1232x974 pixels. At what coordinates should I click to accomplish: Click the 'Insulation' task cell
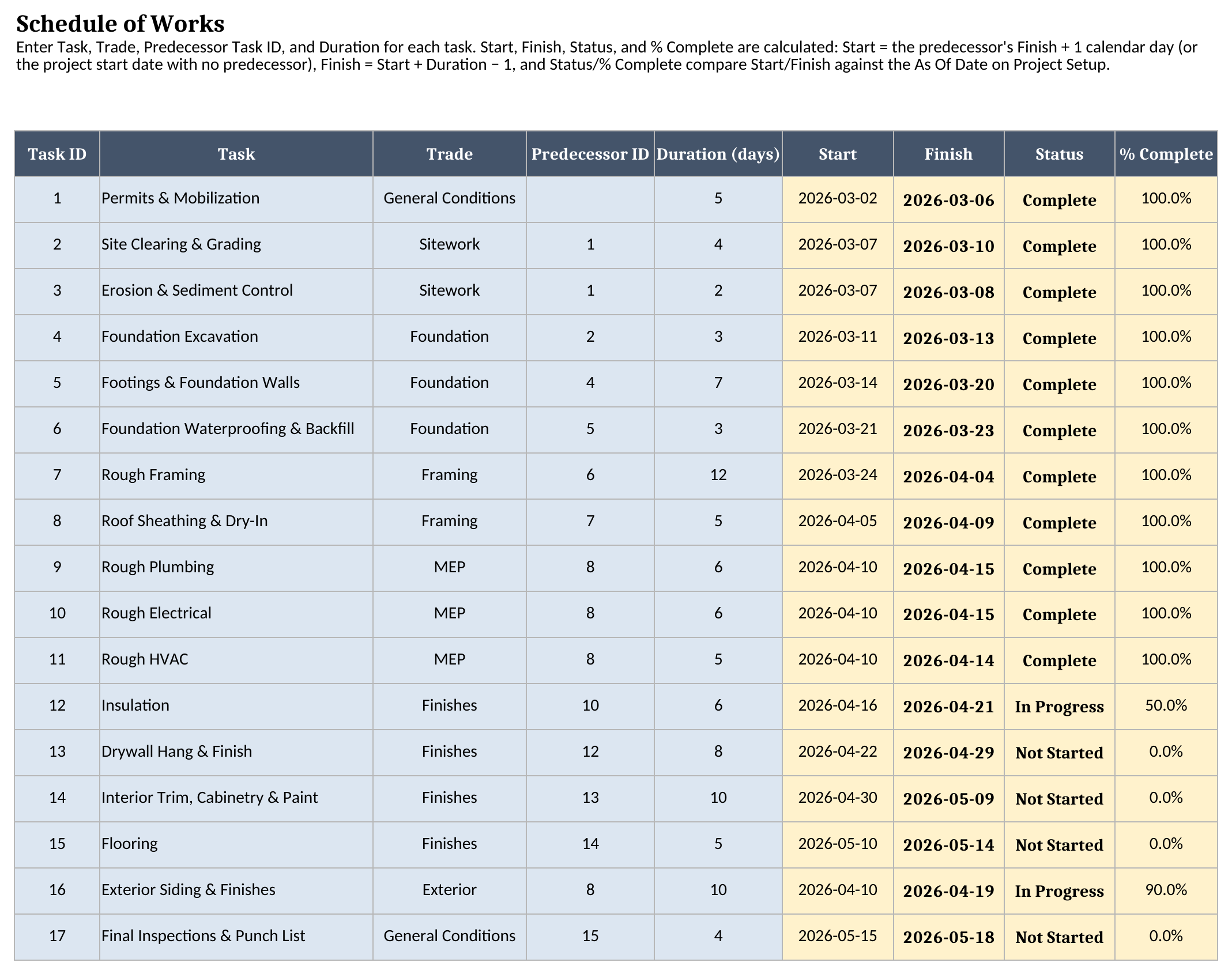236,707
